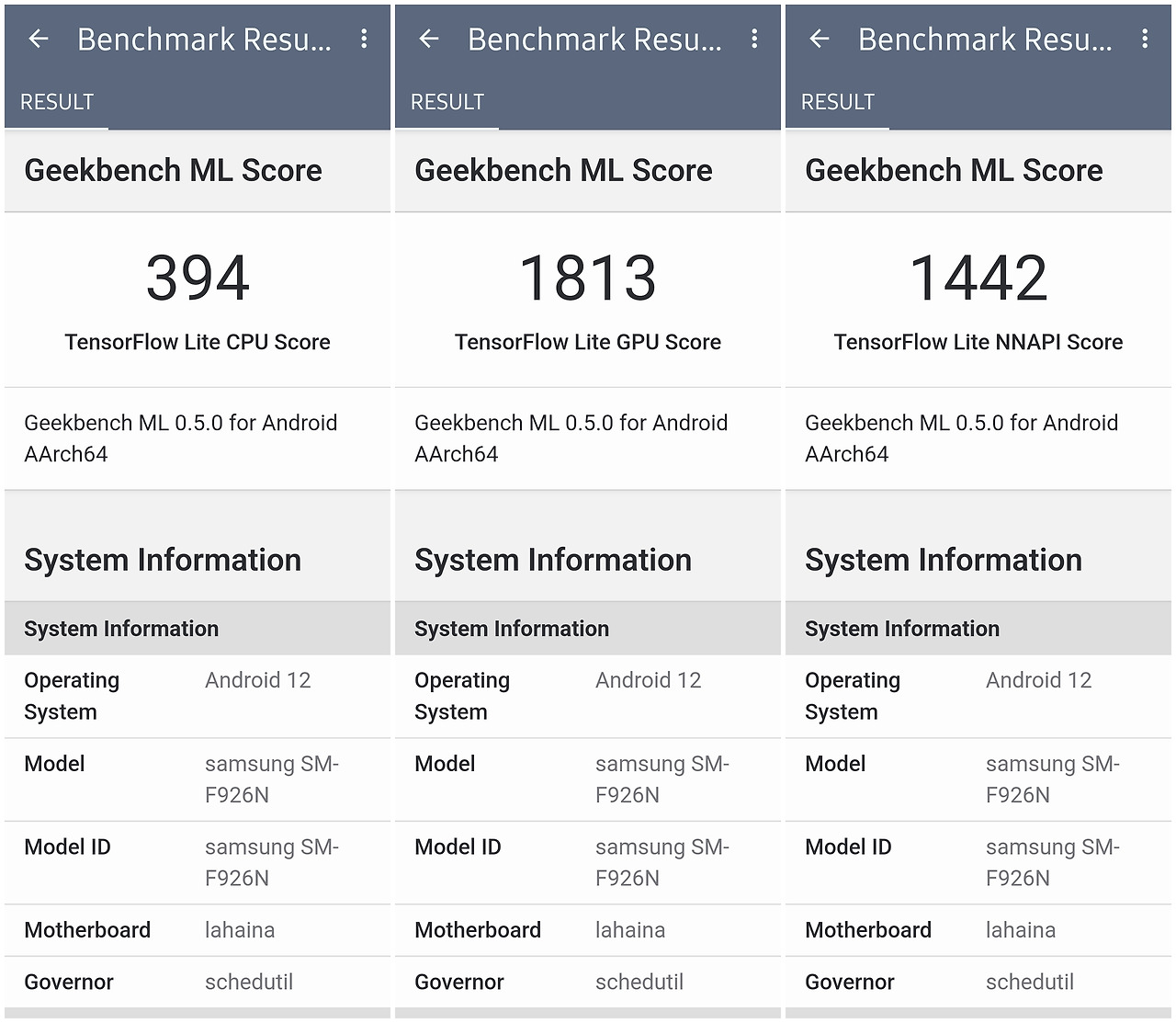Viewport: 1176px width, 1023px height.
Task: Go back from the GPU score screen
Action: pos(429,39)
